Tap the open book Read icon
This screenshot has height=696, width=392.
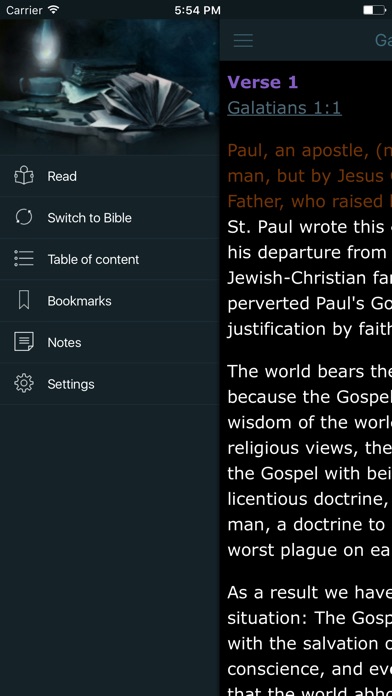[x=24, y=176]
